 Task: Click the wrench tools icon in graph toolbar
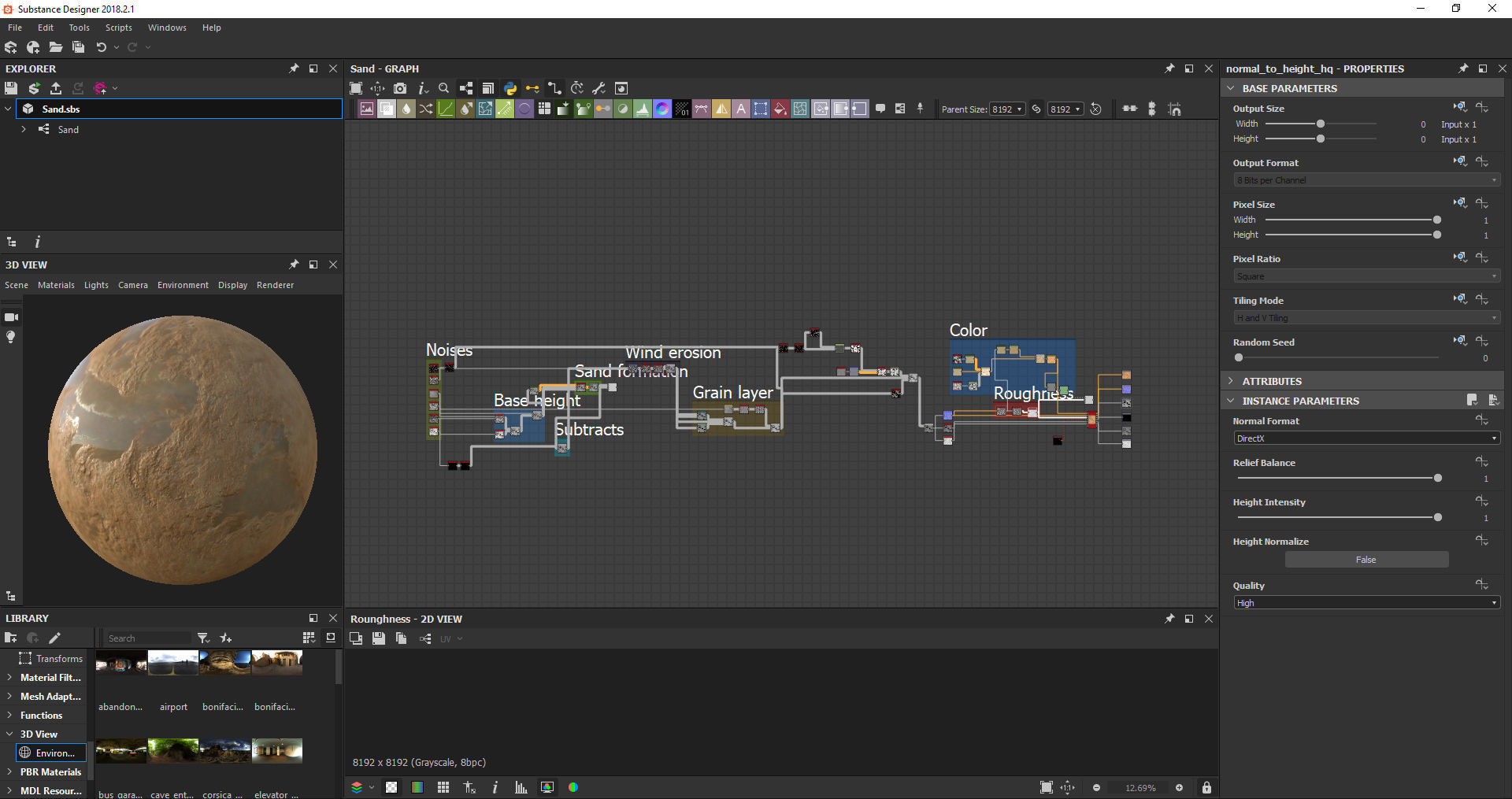pos(598,88)
